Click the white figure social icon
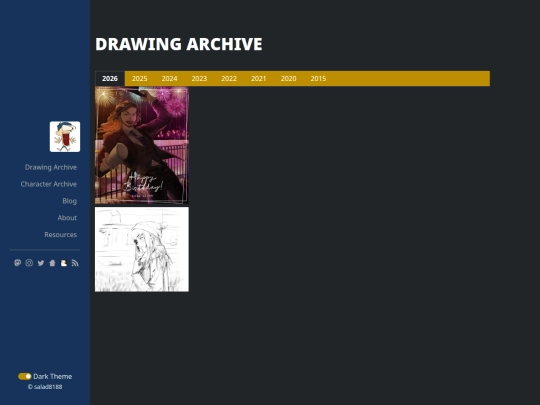Image resolution: width=540 pixels, height=405 pixels. (x=64, y=263)
